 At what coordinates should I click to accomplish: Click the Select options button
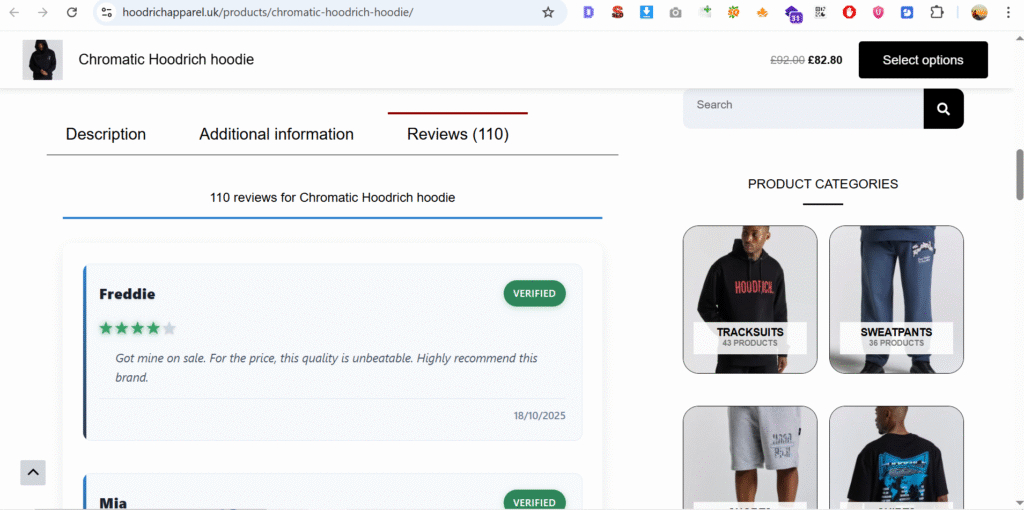point(922,60)
